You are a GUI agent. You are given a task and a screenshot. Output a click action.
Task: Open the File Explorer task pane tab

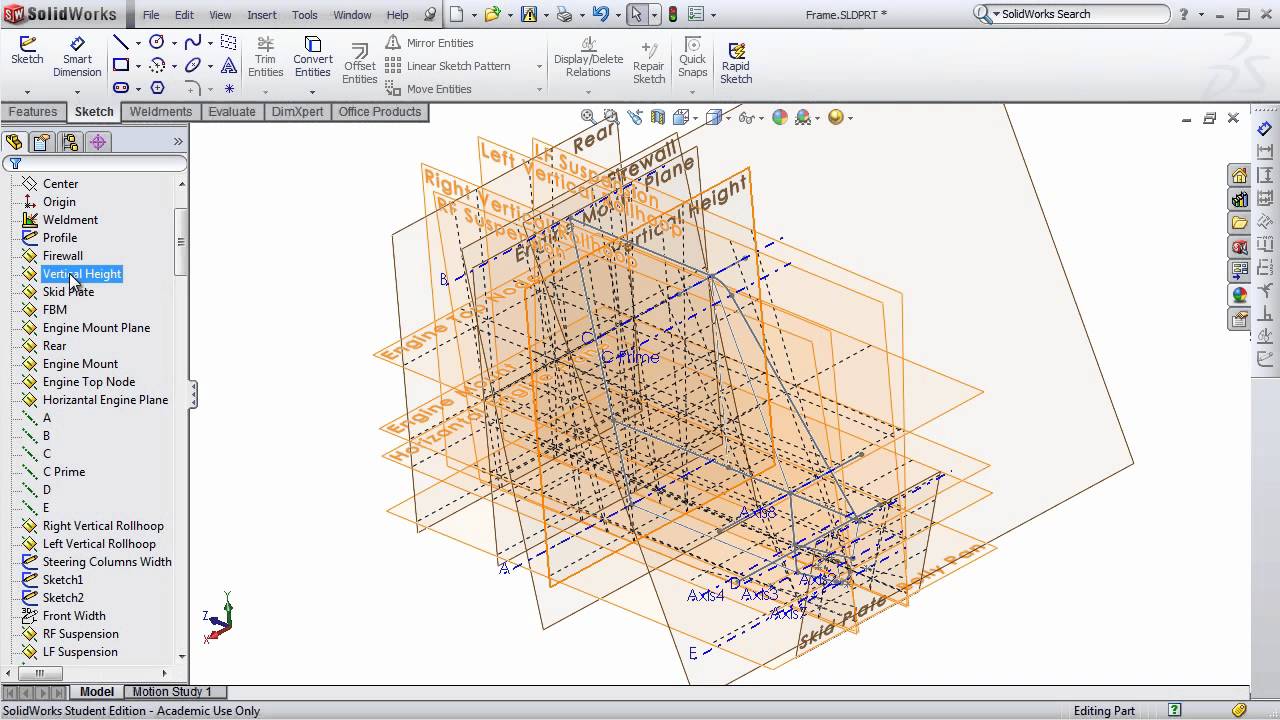click(1240, 223)
